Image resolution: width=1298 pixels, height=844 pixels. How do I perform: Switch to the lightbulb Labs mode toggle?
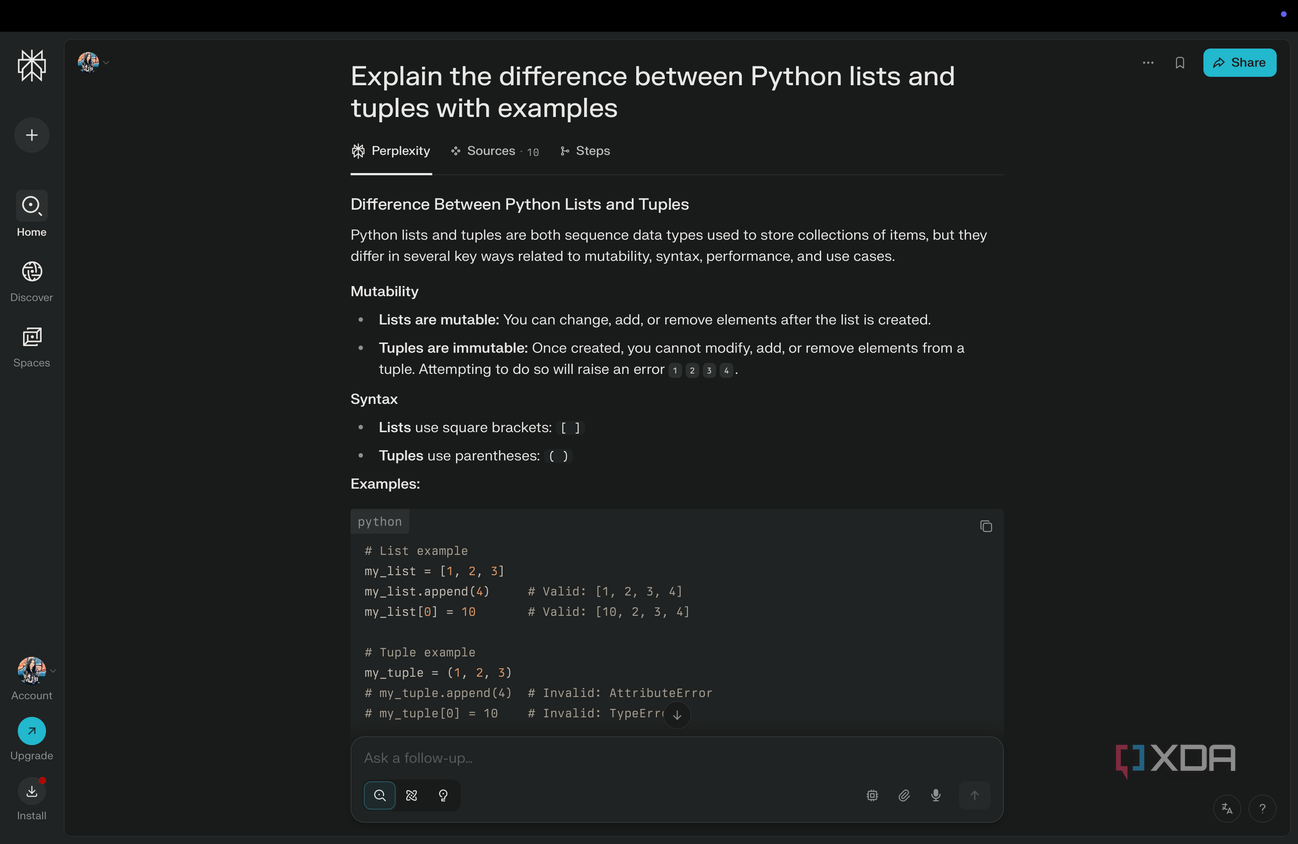point(443,795)
